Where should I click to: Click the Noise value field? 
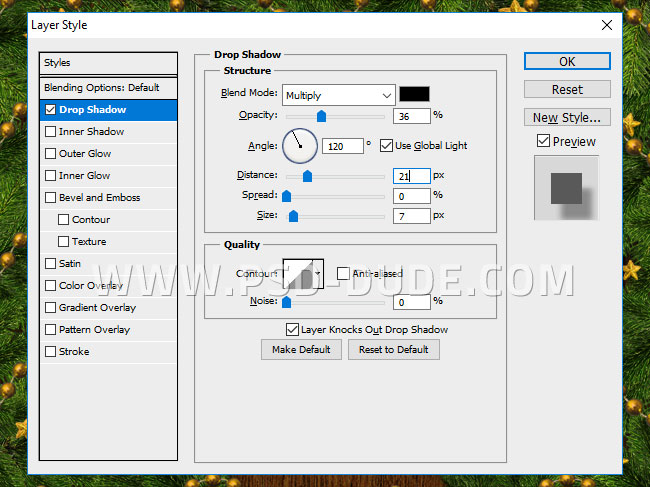point(412,302)
